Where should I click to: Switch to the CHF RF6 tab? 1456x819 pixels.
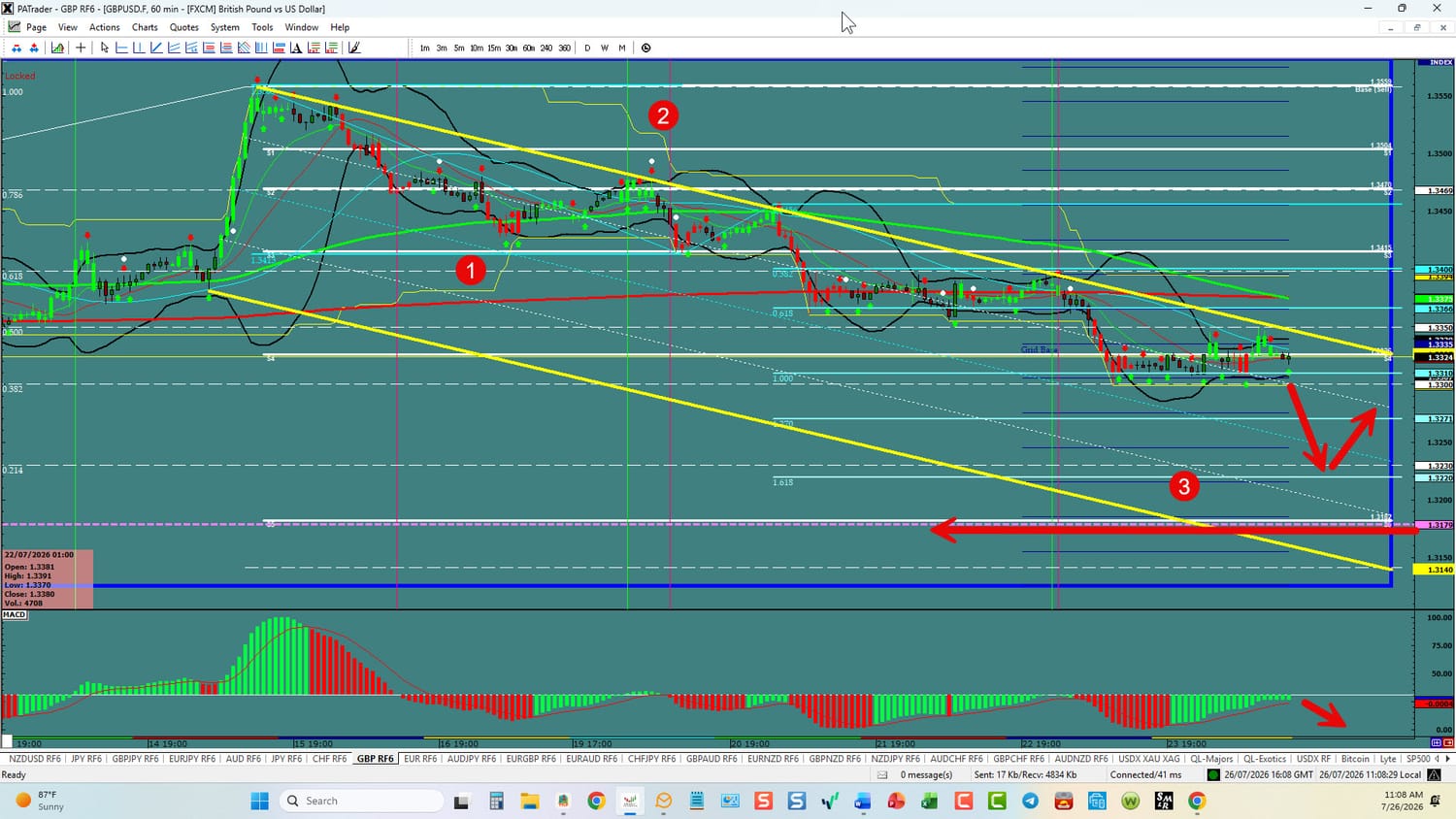pyautogui.click(x=329, y=759)
